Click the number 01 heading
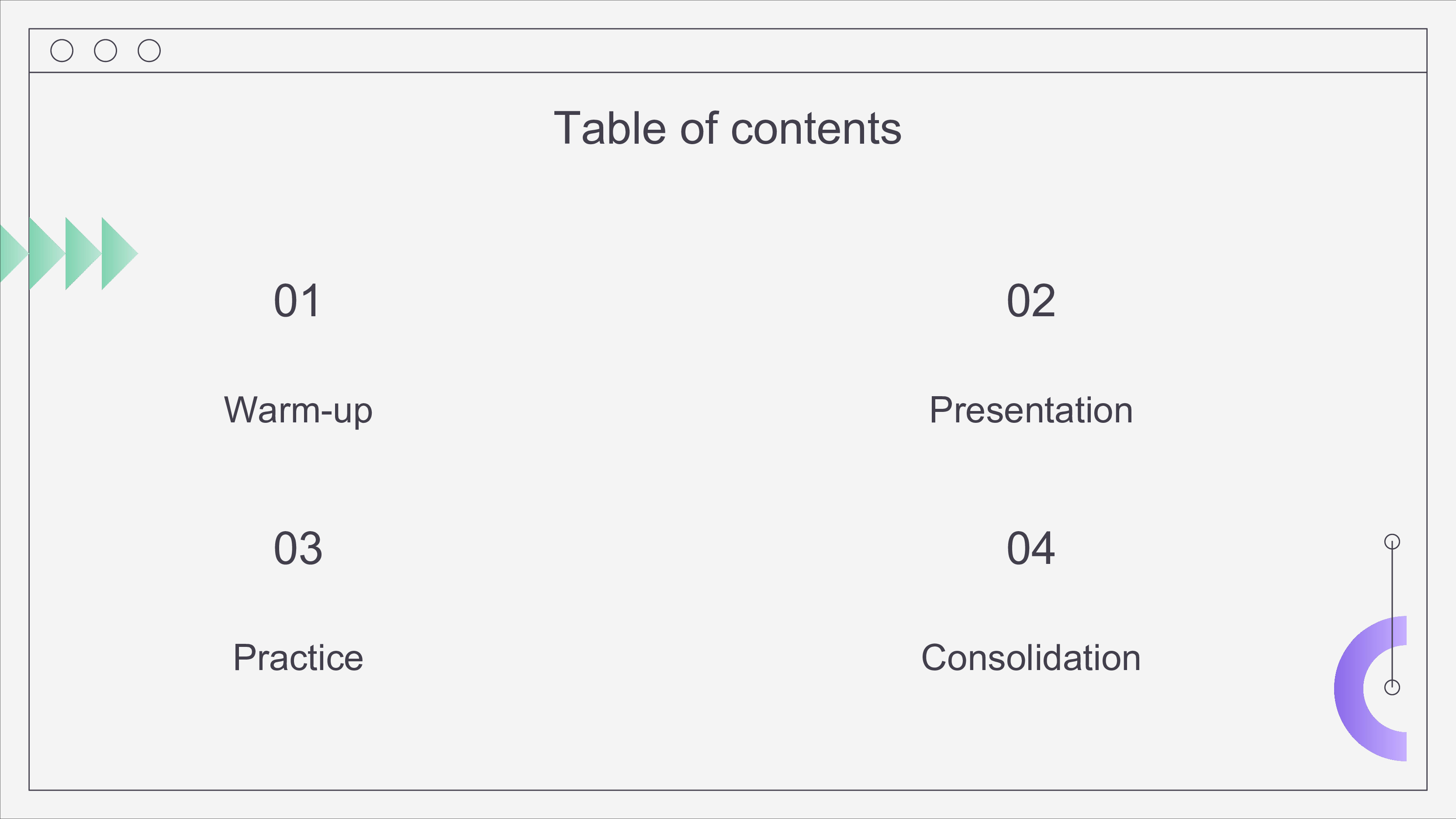1456x819 pixels. (x=297, y=301)
